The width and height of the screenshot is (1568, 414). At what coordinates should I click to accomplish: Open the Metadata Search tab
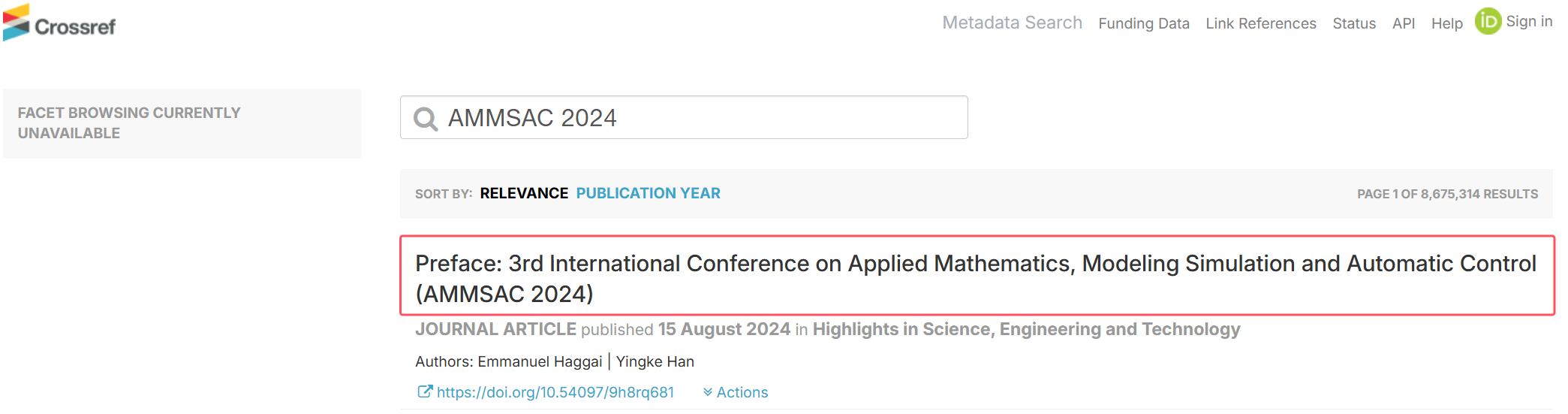(x=1012, y=23)
